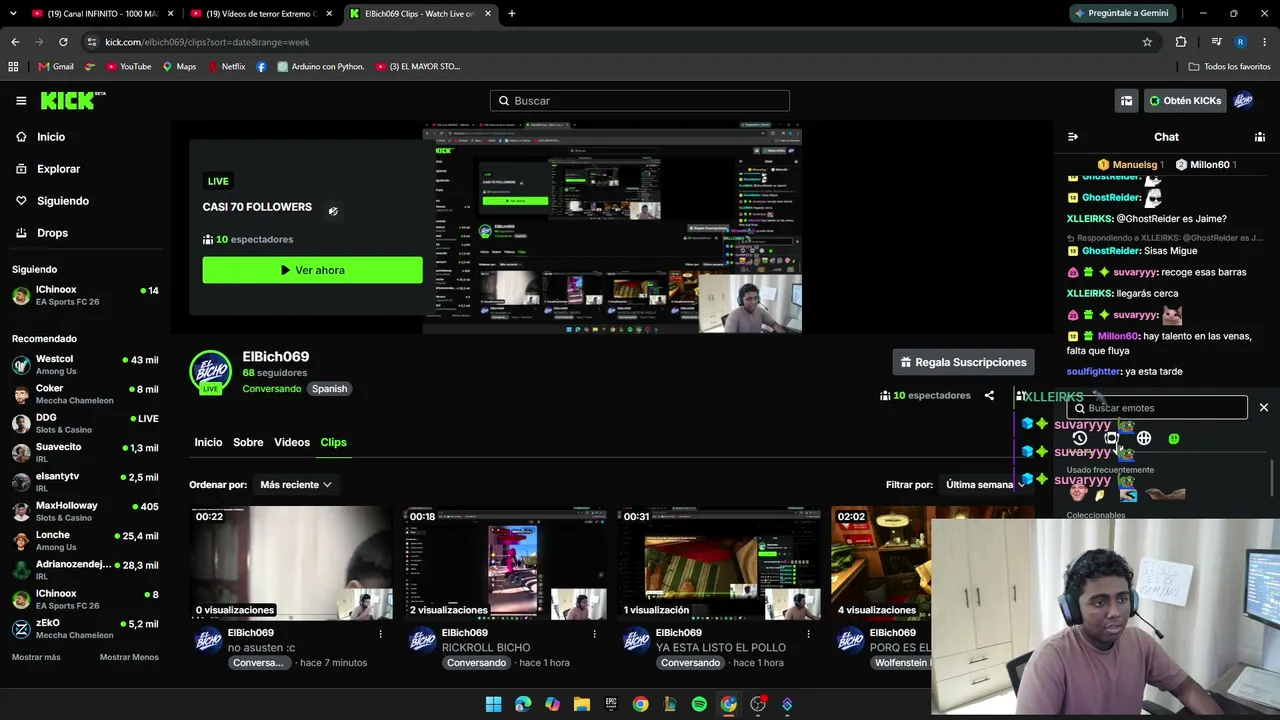The height and width of the screenshot is (720, 1280).
Task: Open the Gmail bookmark
Action: (x=56, y=67)
